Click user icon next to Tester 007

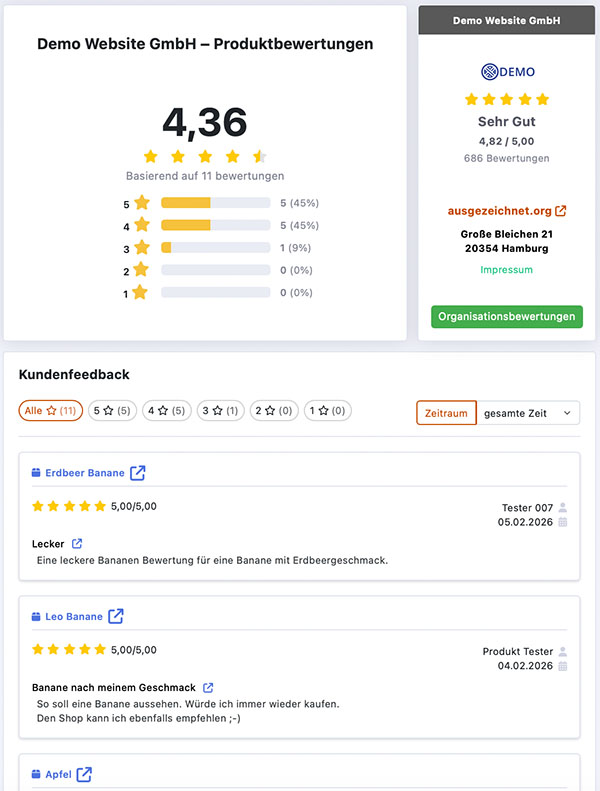[563, 507]
